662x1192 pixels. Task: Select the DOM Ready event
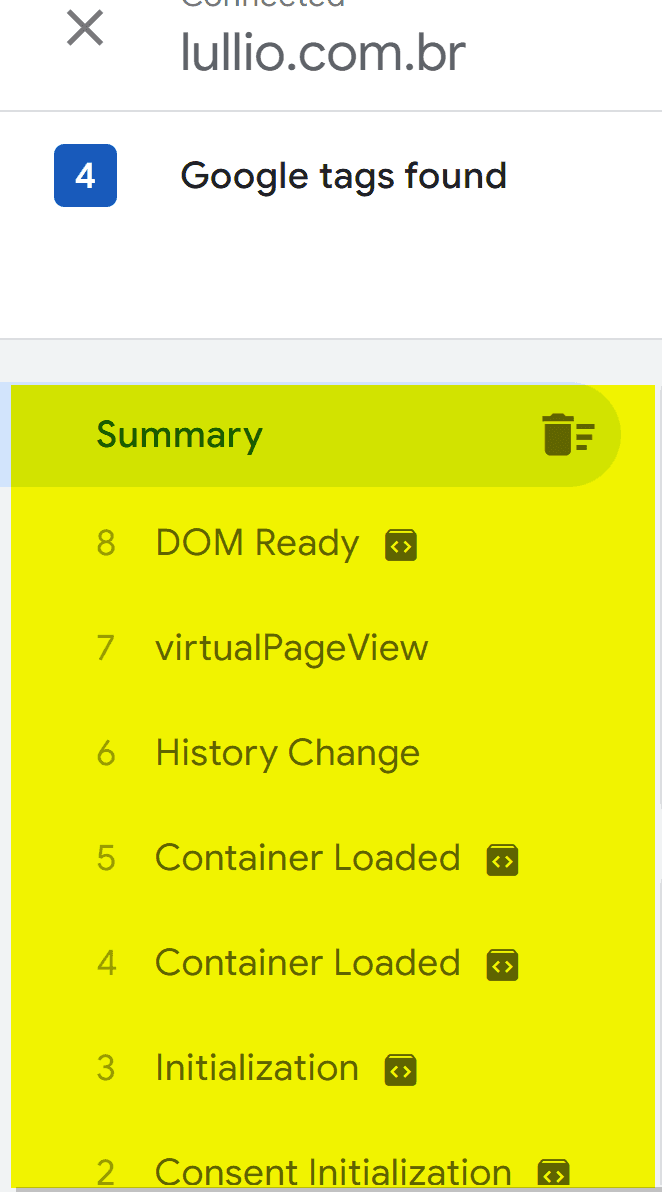257,544
